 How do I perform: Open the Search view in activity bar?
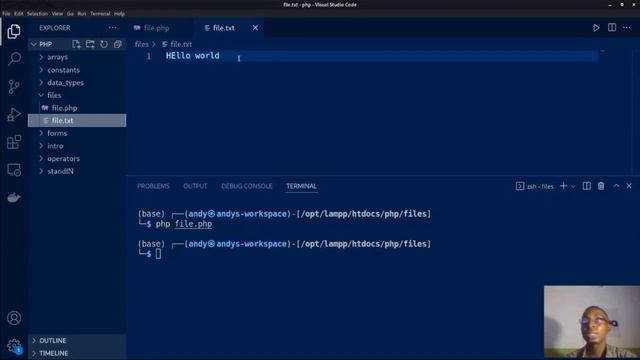pyautogui.click(x=14, y=58)
